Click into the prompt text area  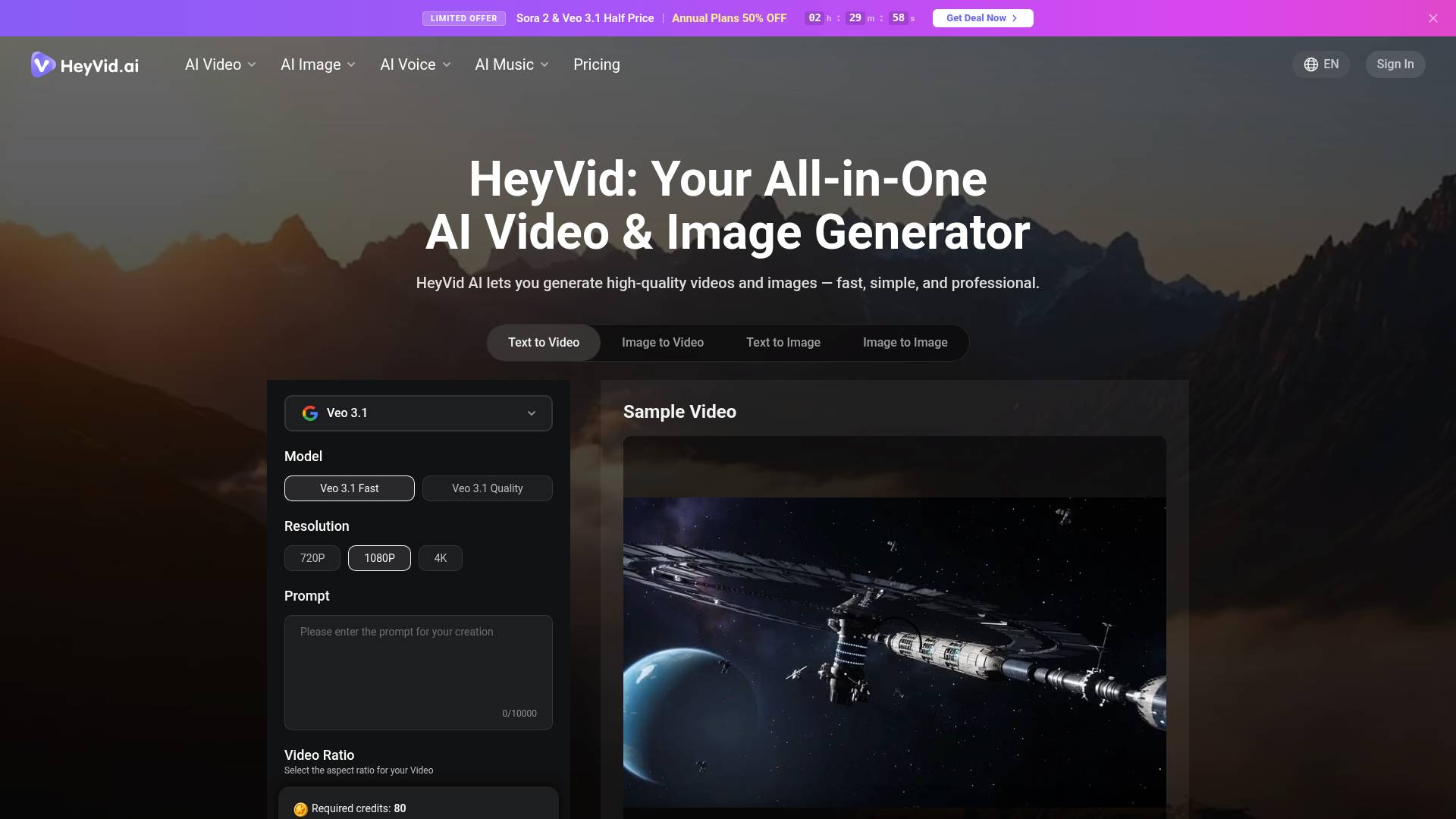[419, 673]
